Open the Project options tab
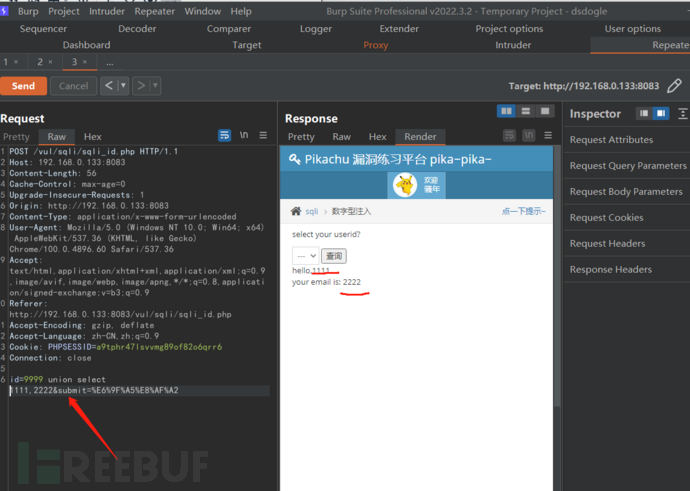 [509, 29]
